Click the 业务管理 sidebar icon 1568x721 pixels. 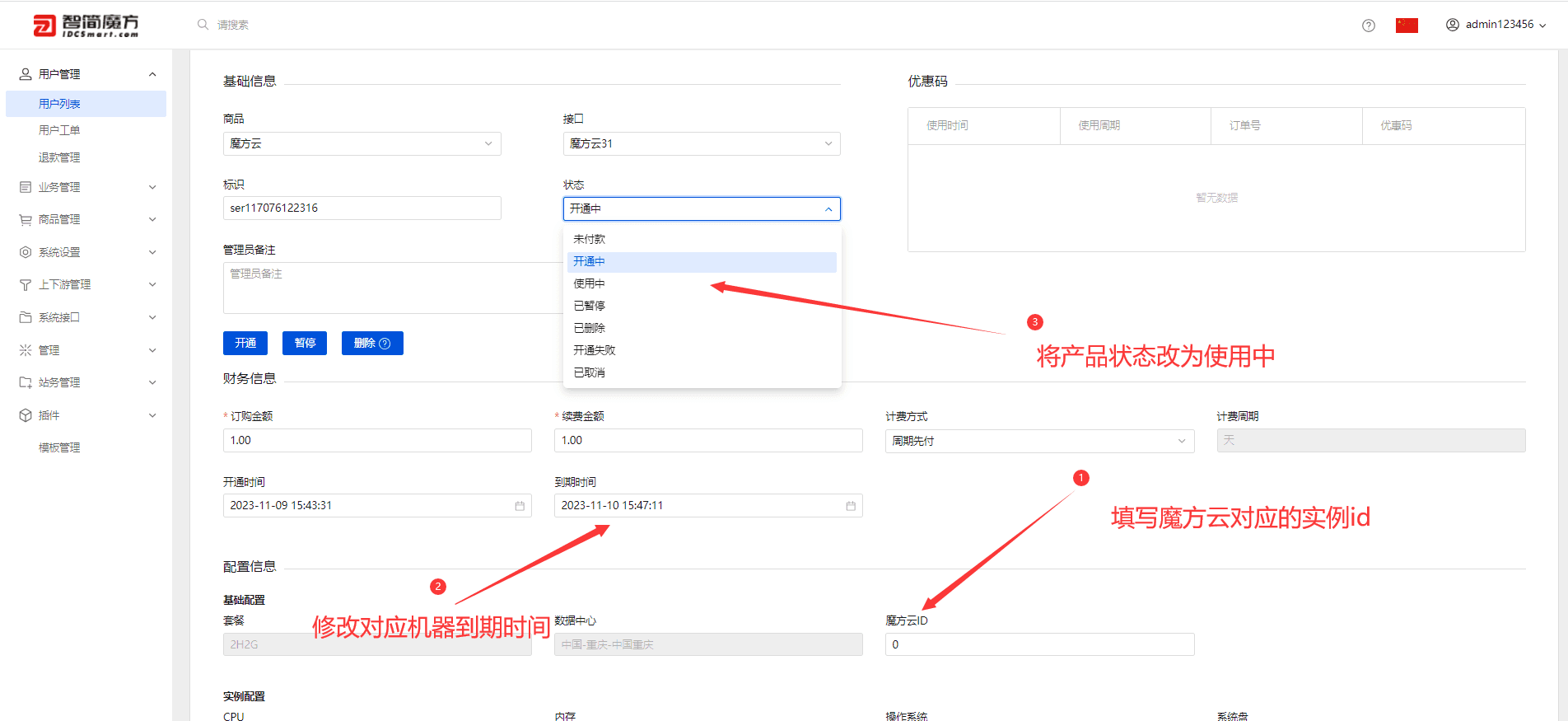point(26,187)
